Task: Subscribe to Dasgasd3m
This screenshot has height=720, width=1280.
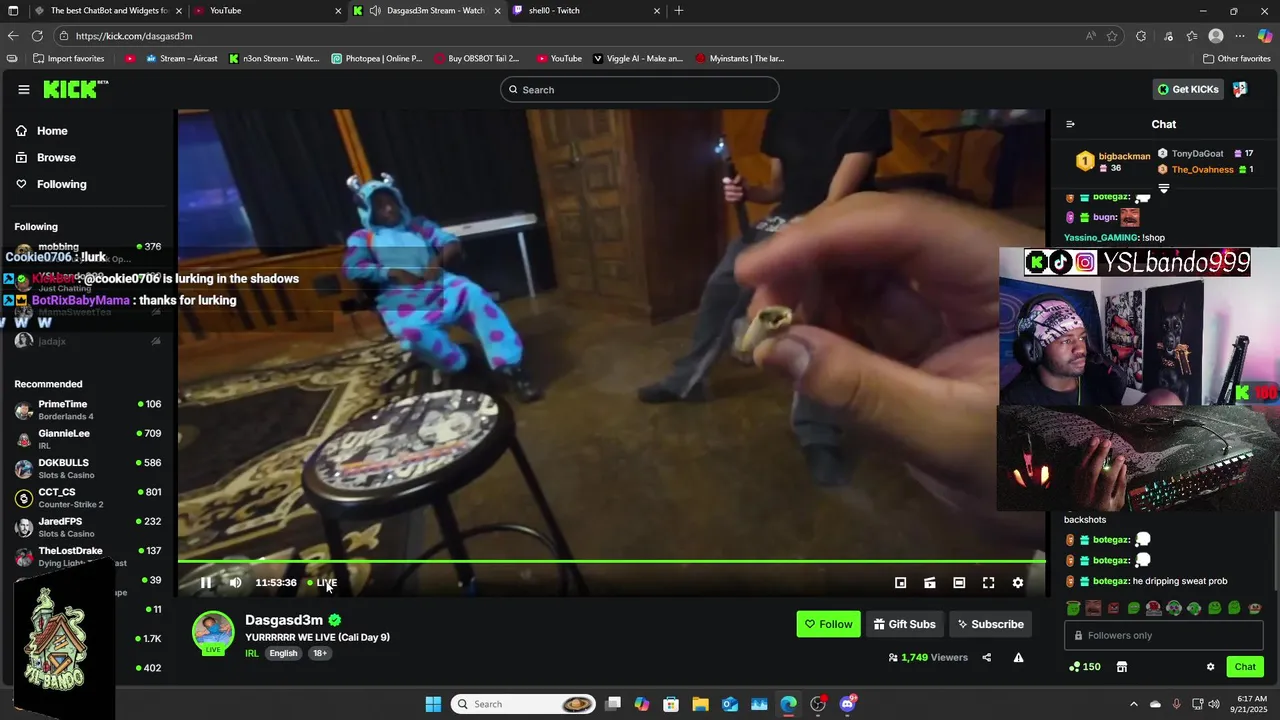Action: [990, 624]
